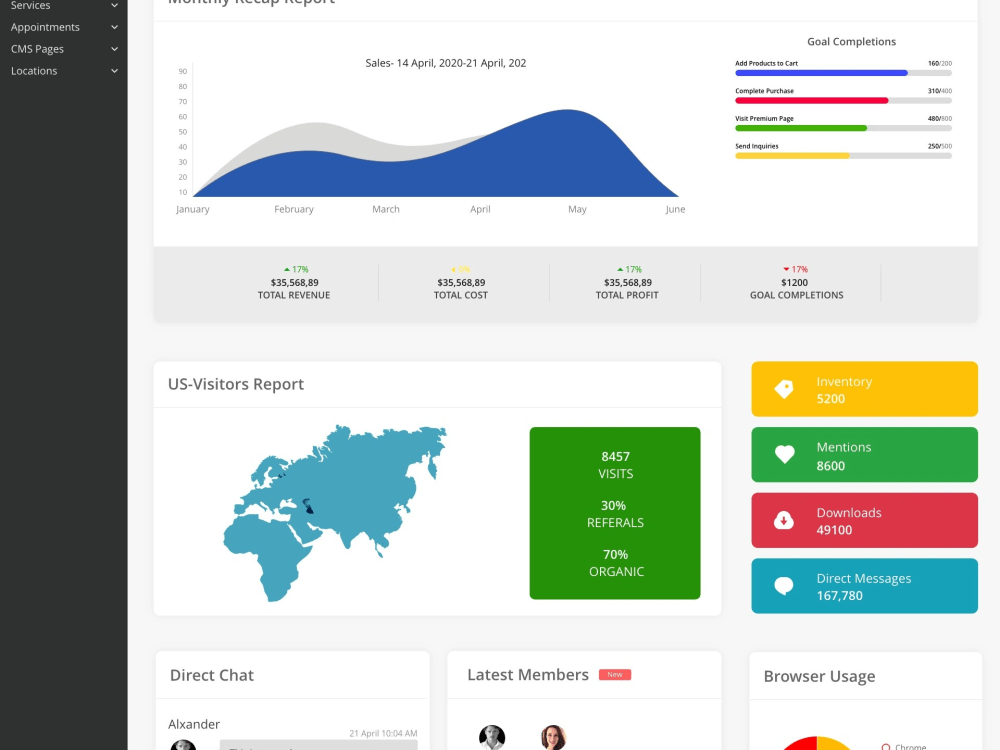Viewport: 1000px width, 750px height.
Task: Click the Send Inquiries progress bar
Action: [x=843, y=156]
